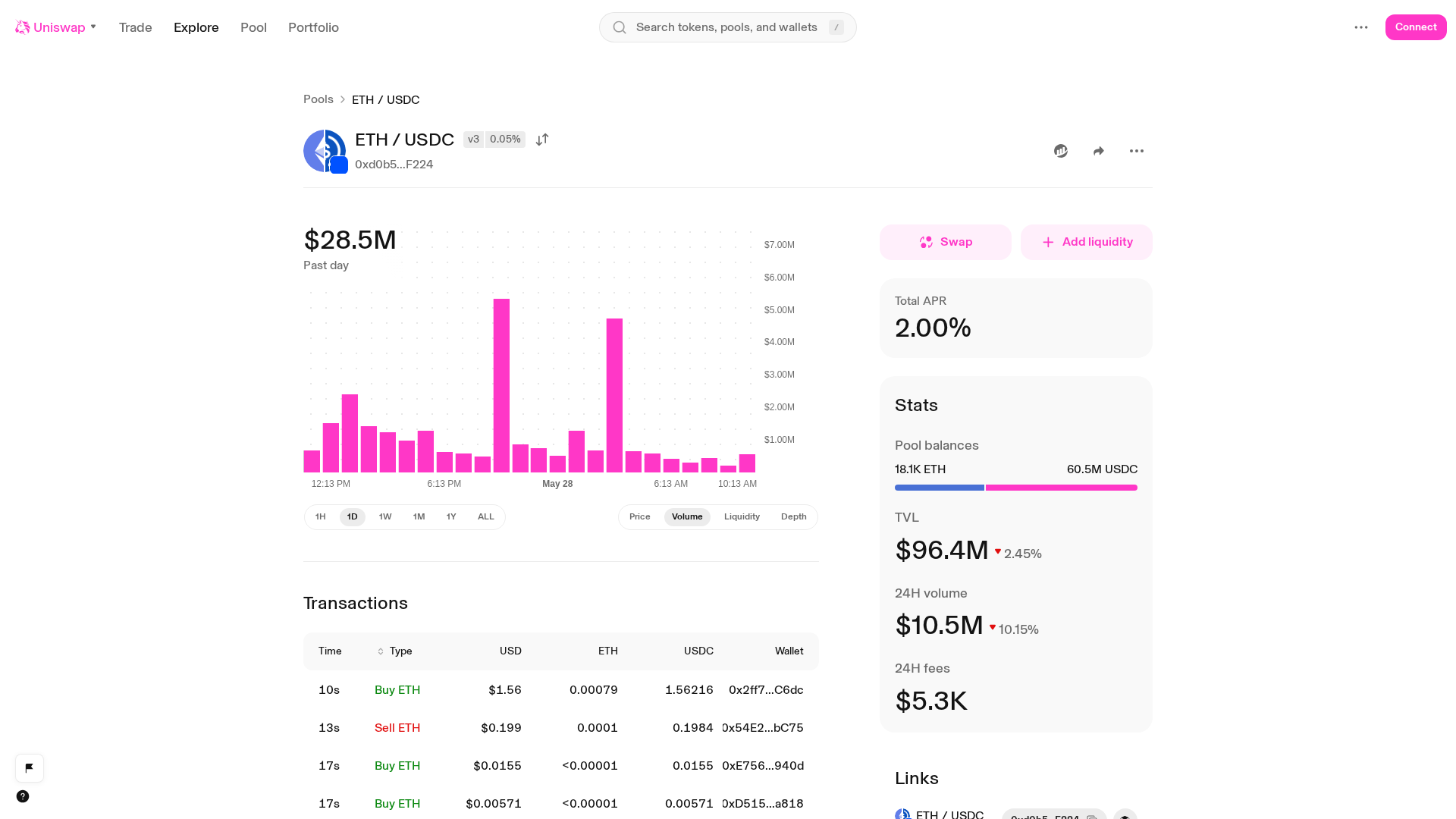Open wallet 0xD515...a818

763,804
